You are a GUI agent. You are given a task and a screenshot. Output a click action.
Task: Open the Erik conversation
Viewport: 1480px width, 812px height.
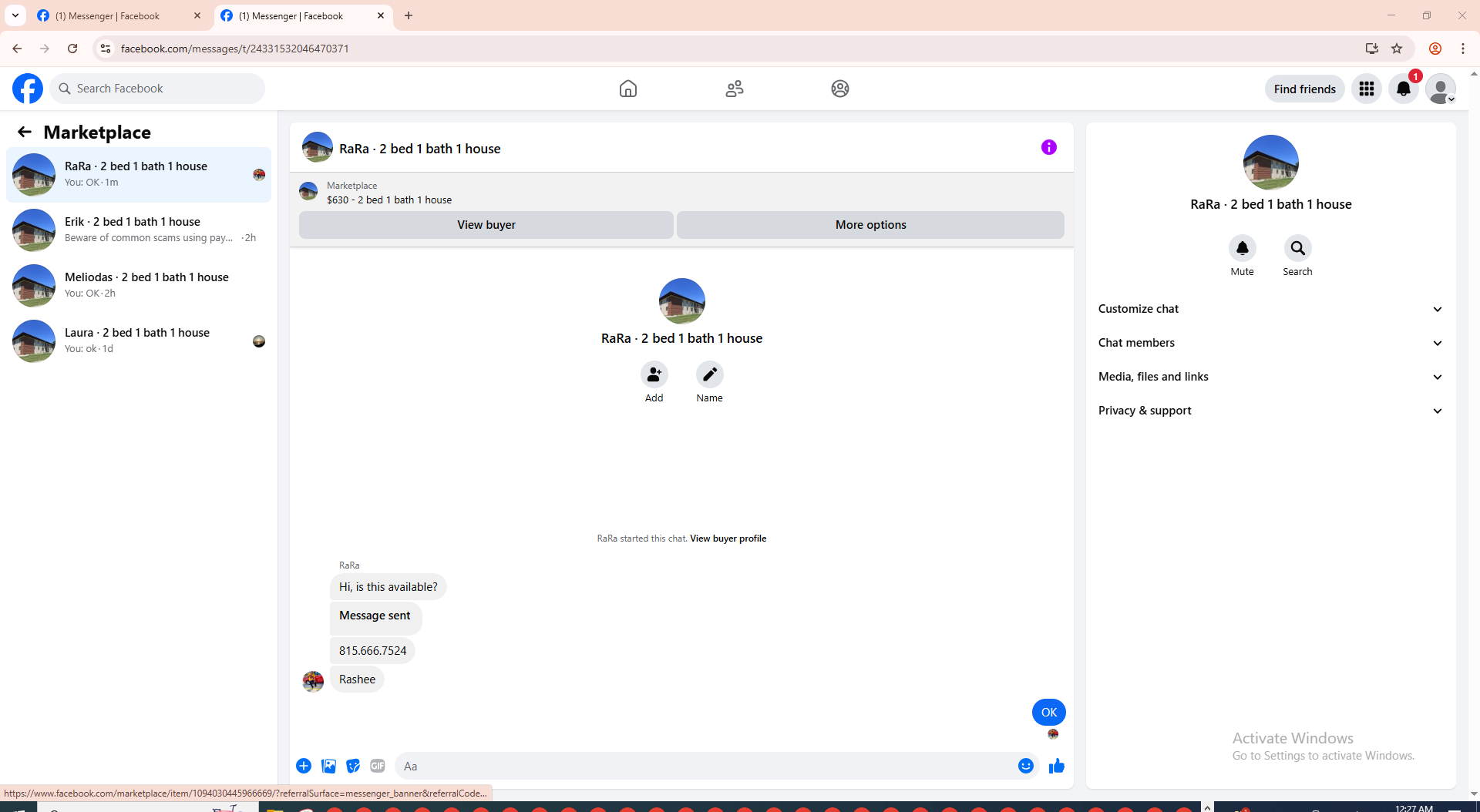[x=139, y=230]
